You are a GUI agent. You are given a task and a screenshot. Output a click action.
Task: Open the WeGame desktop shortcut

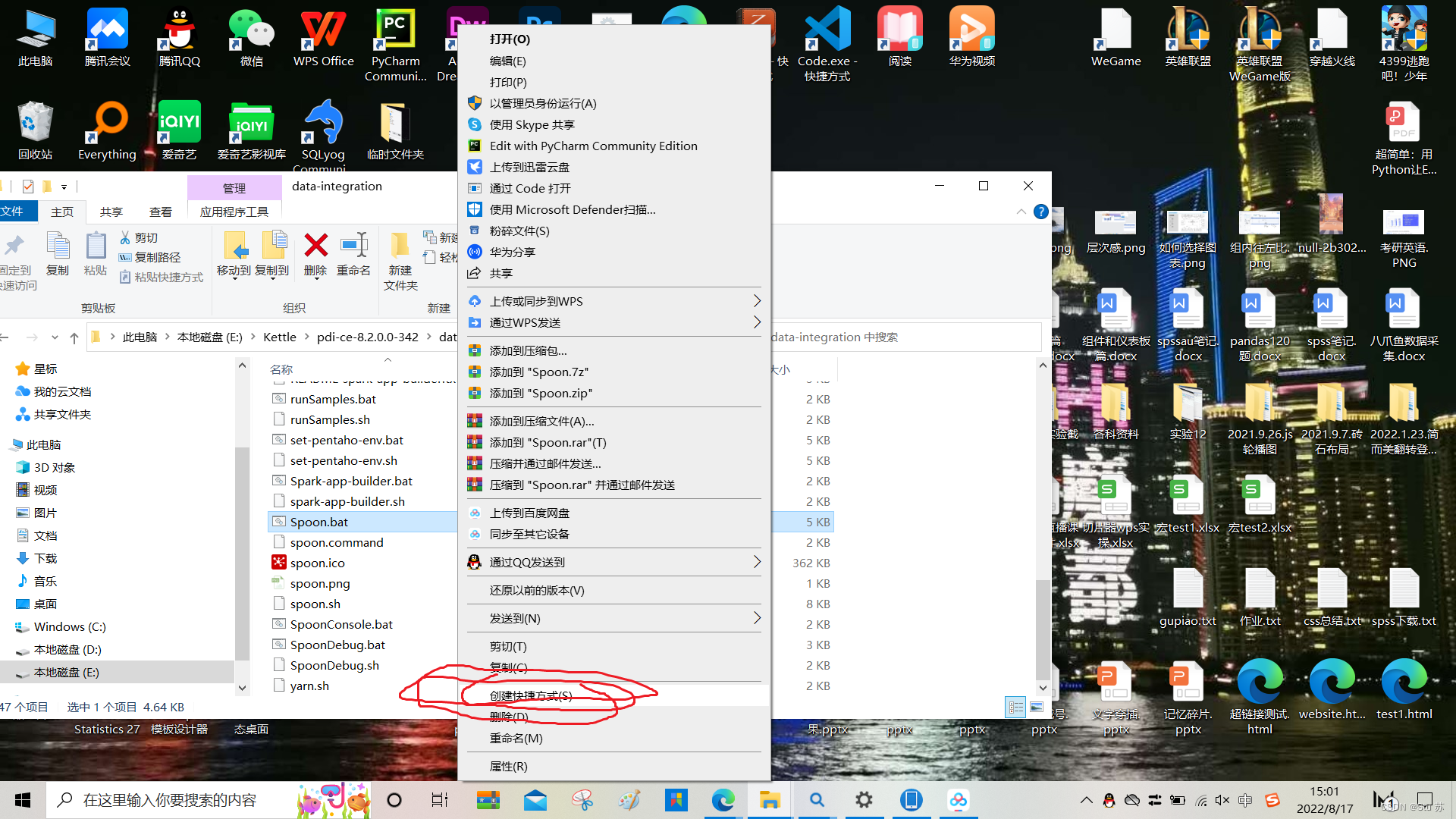1116,38
